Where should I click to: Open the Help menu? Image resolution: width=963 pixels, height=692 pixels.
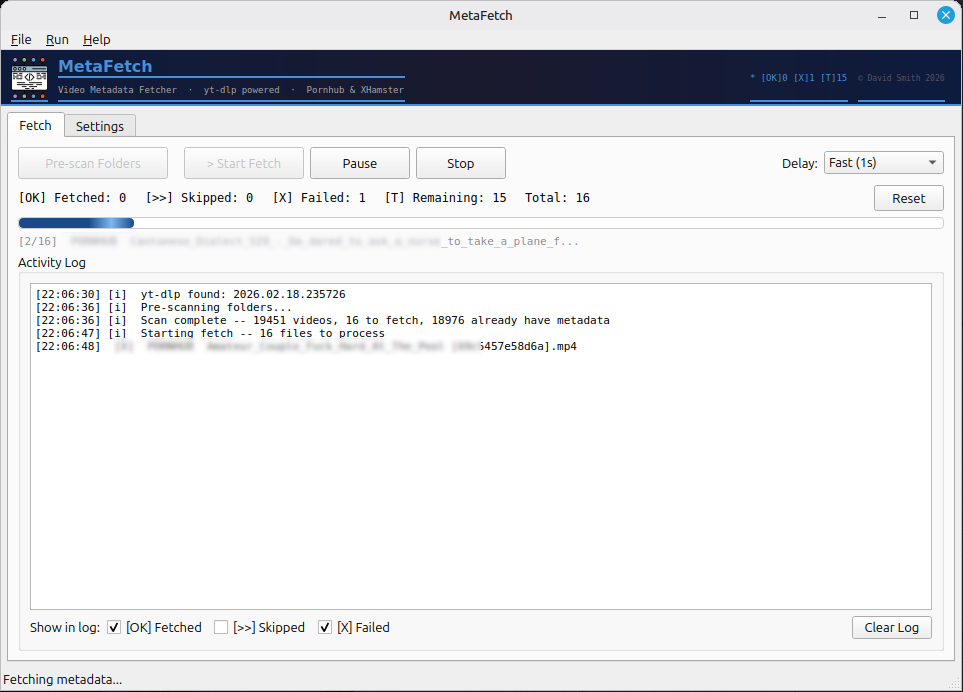pyautogui.click(x=96, y=39)
